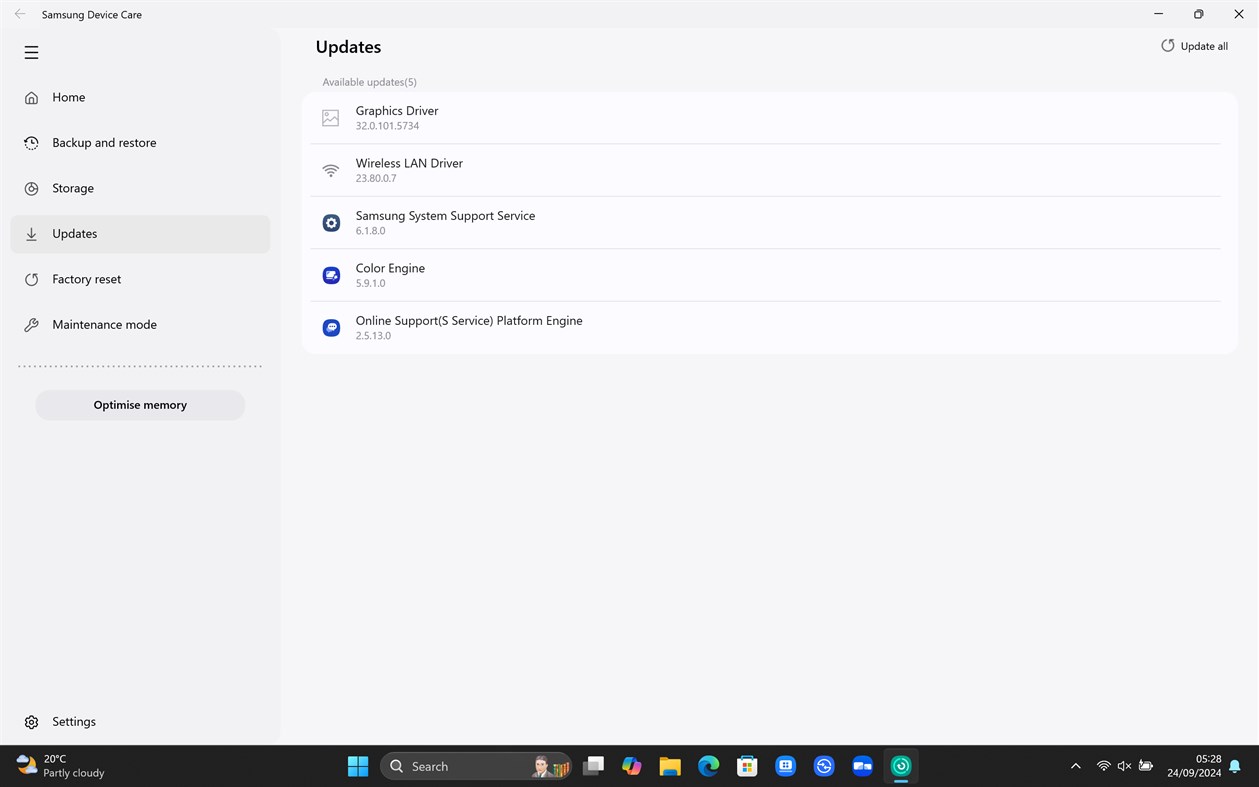1259x787 pixels.
Task: Click the Maintenance mode wrench icon
Action: pos(31,324)
